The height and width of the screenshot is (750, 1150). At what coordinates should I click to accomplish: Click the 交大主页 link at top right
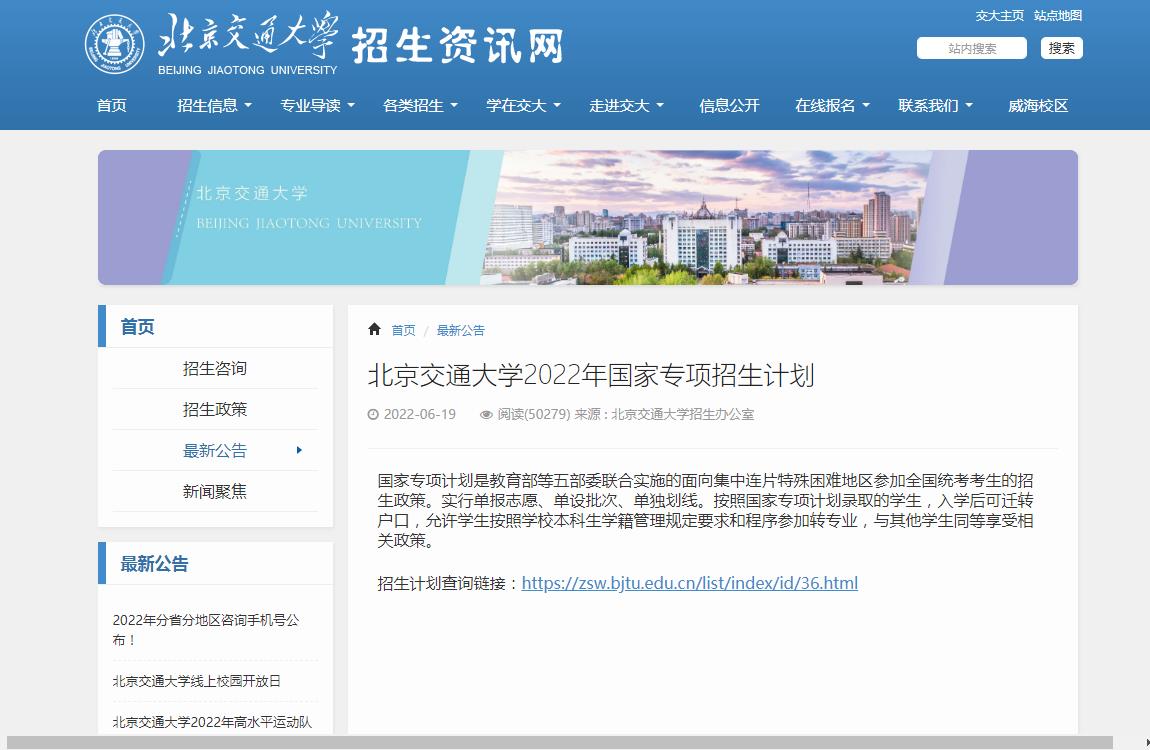[999, 15]
